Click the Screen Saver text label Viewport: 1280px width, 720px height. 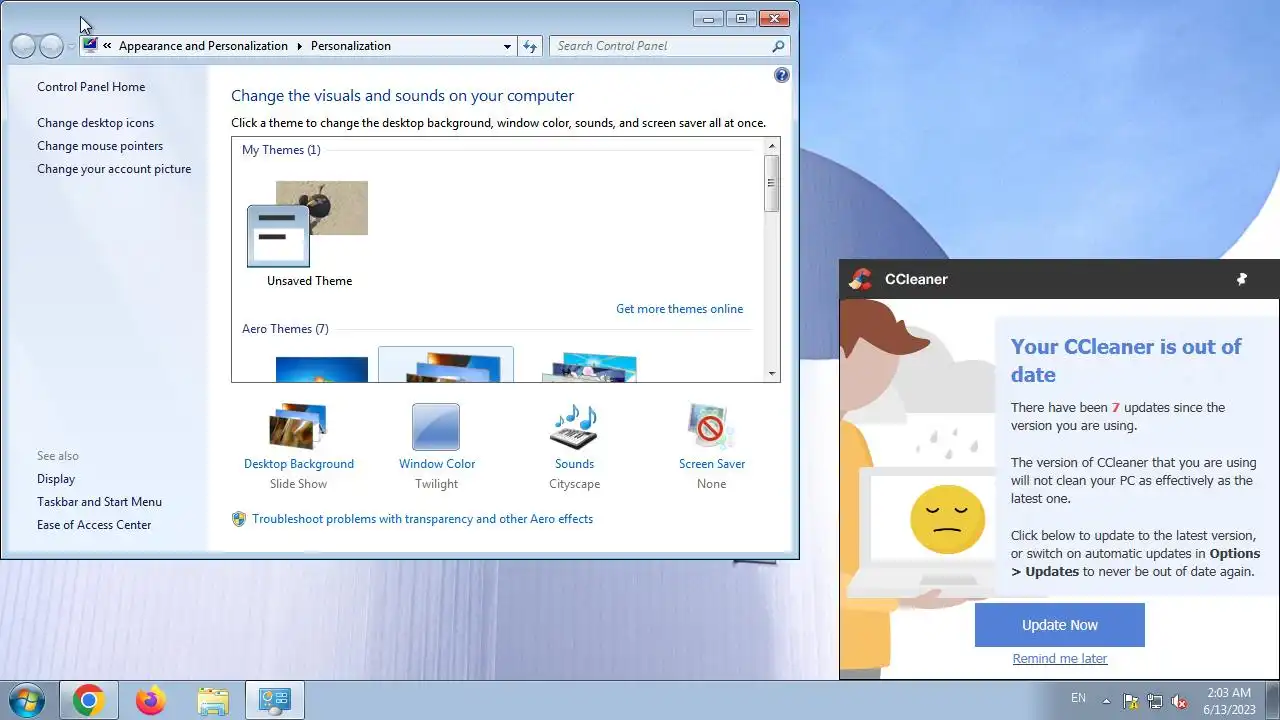[x=712, y=464]
